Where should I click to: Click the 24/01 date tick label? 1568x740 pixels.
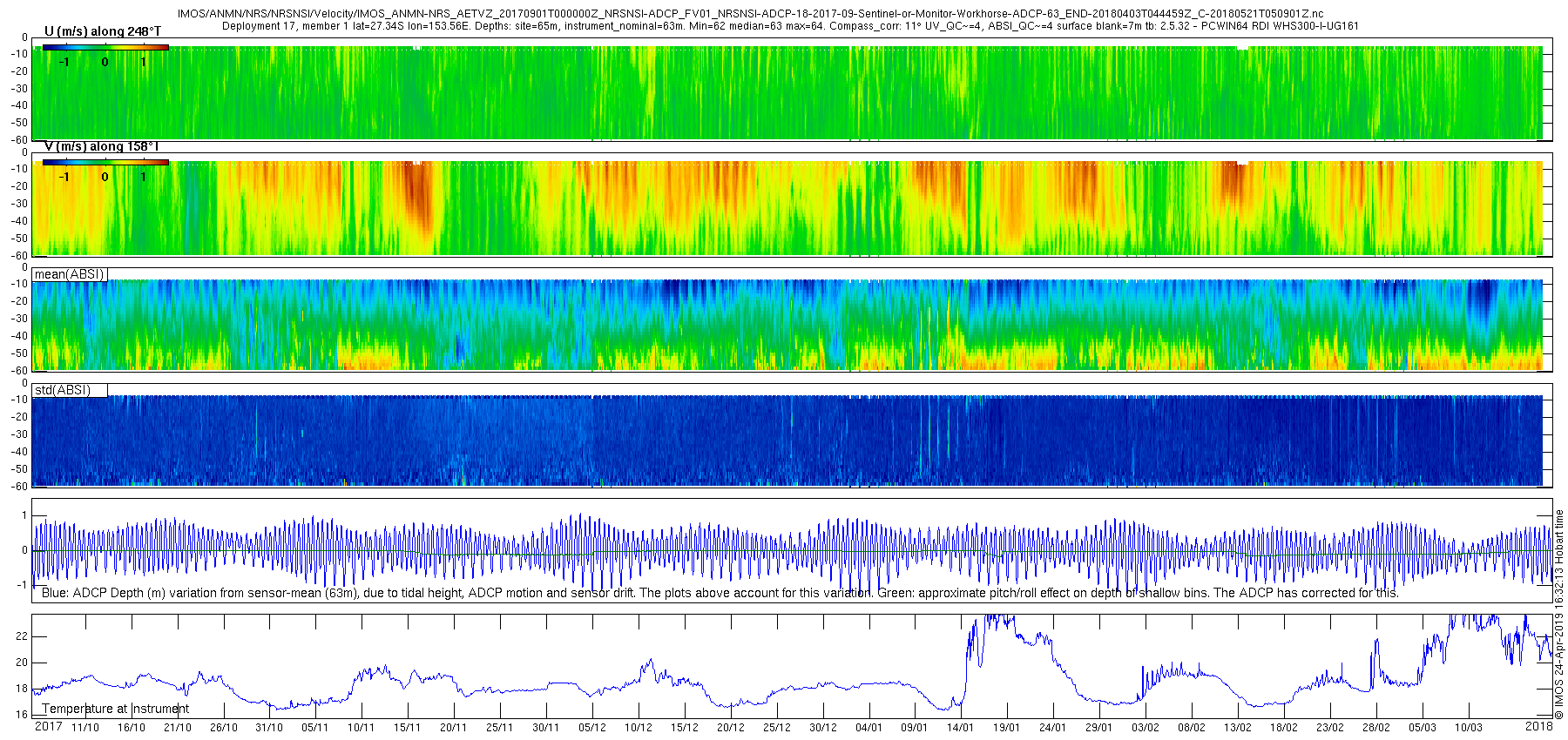tap(1053, 728)
